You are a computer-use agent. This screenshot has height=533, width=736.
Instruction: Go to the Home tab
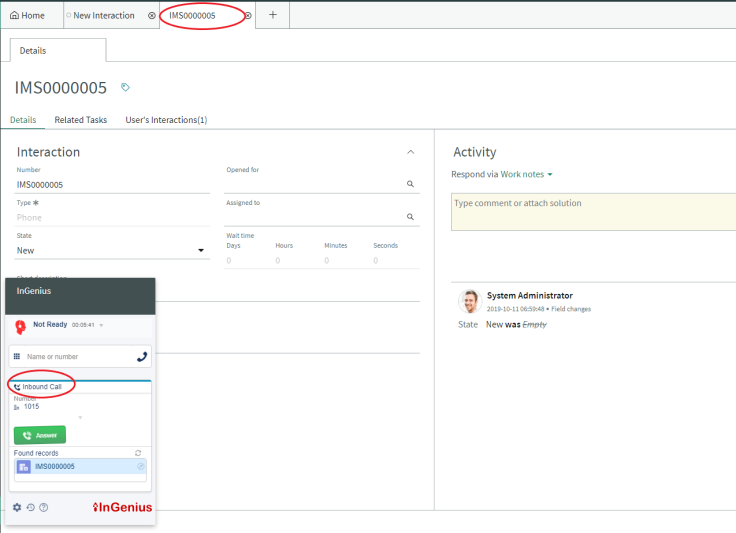[27, 15]
